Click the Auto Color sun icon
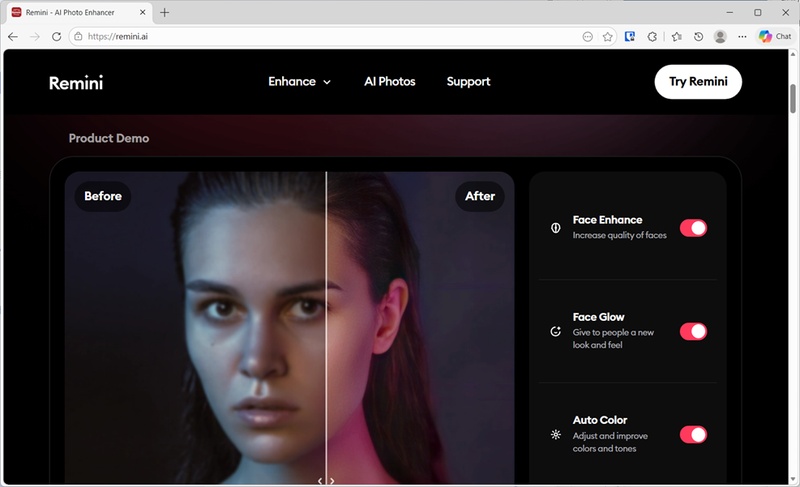800x487 pixels. [x=556, y=434]
